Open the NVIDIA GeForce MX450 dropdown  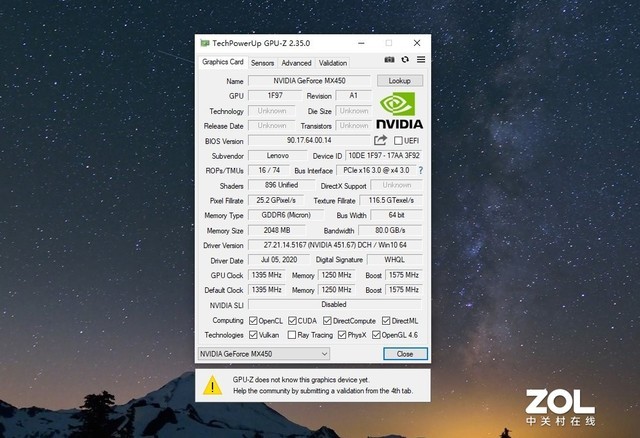(264, 354)
